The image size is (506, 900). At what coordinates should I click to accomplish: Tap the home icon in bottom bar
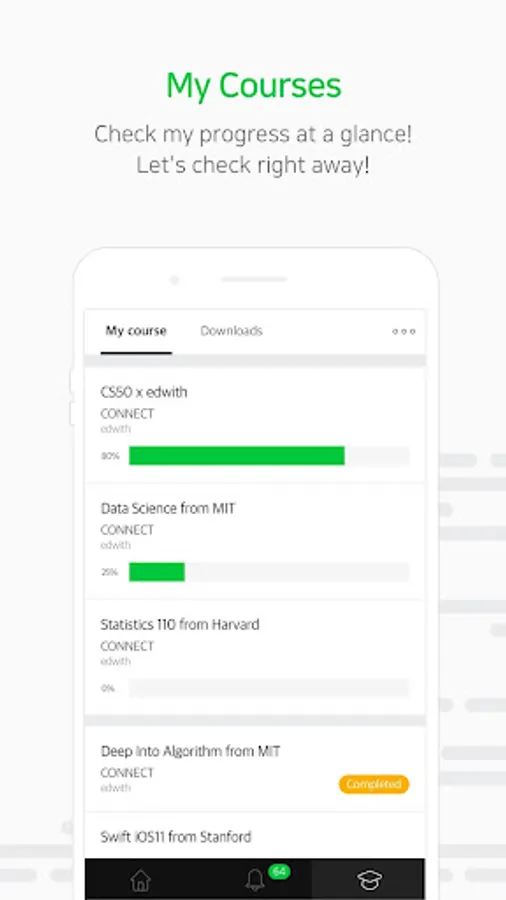coord(141,879)
